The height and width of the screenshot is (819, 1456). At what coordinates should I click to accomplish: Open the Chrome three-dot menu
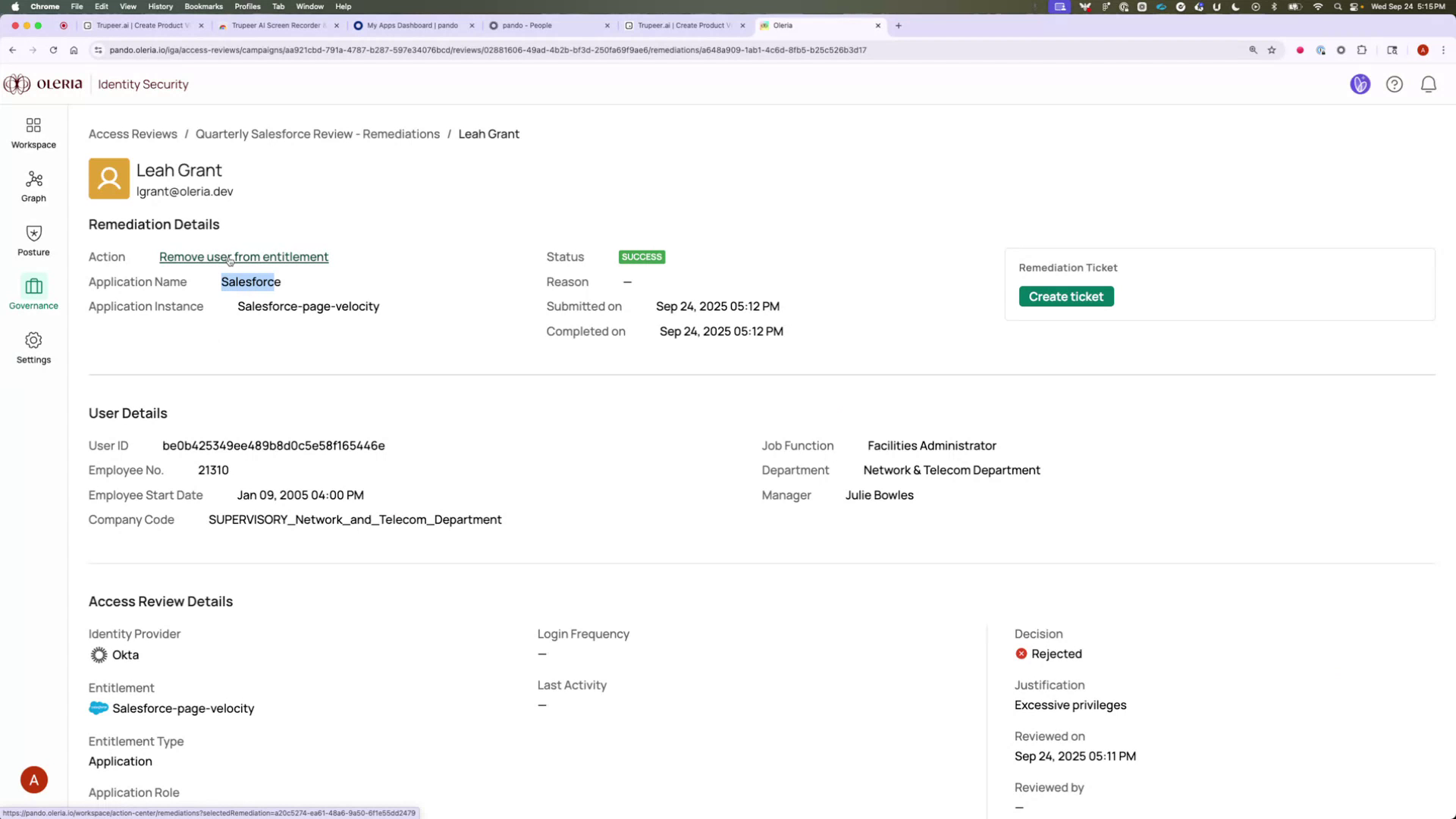(x=1444, y=50)
